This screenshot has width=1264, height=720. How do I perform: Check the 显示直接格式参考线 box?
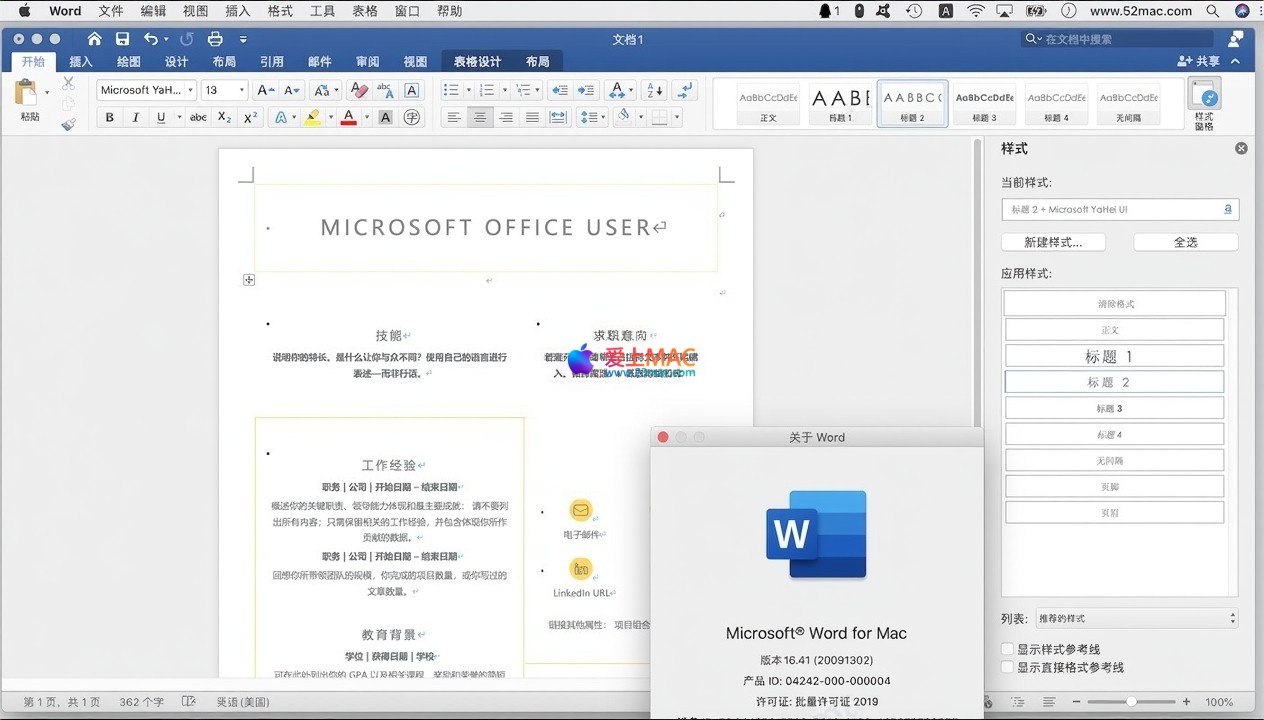(1008, 667)
